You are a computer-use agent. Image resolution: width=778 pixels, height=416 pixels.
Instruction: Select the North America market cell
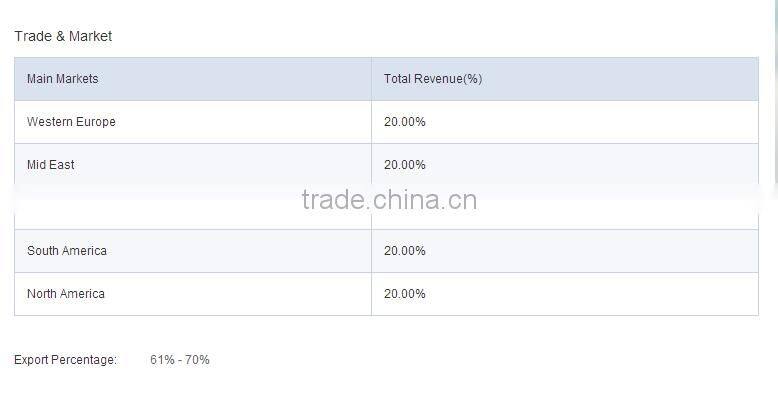66,294
